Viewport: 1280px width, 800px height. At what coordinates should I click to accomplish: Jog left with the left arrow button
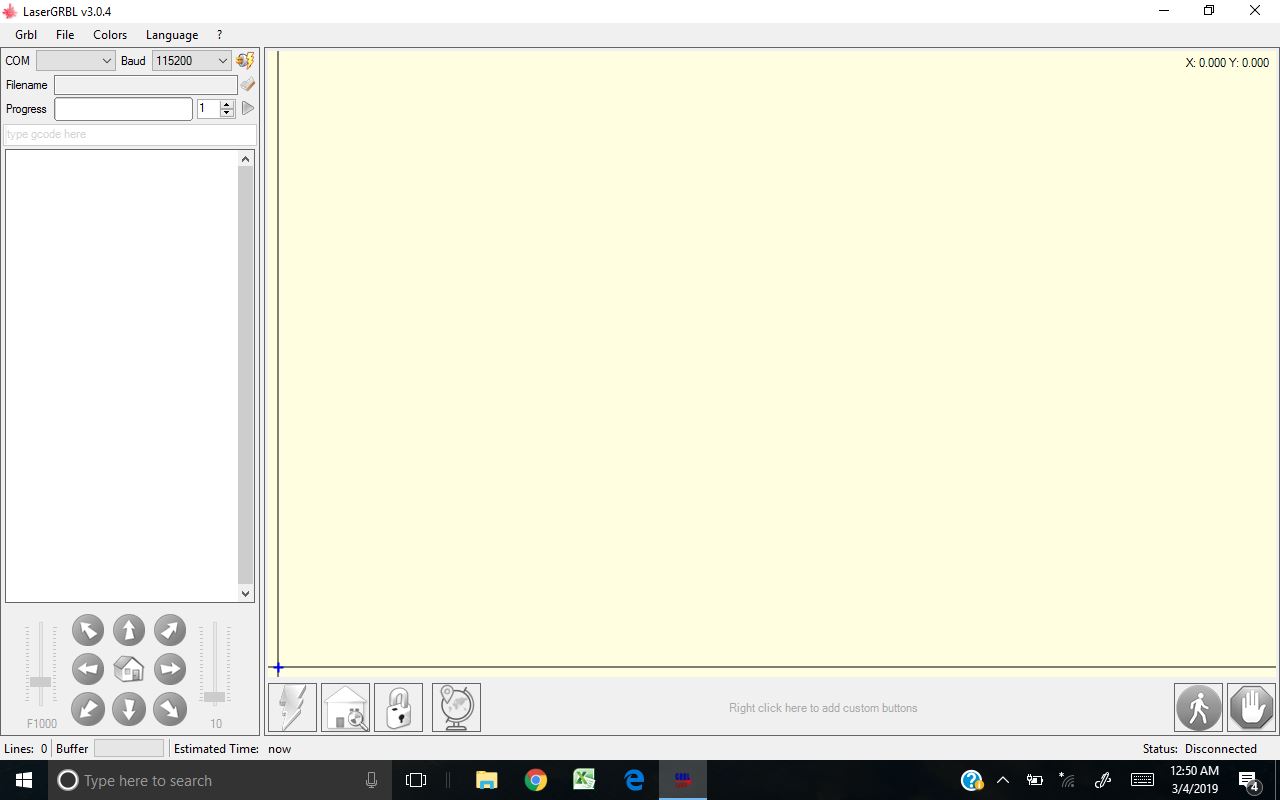click(x=88, y=669)
